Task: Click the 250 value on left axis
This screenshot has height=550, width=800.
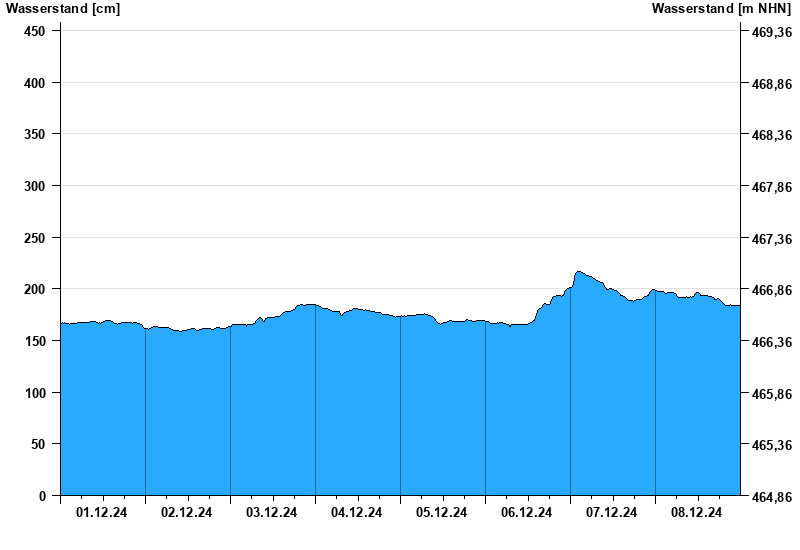Action: [35, 238]
